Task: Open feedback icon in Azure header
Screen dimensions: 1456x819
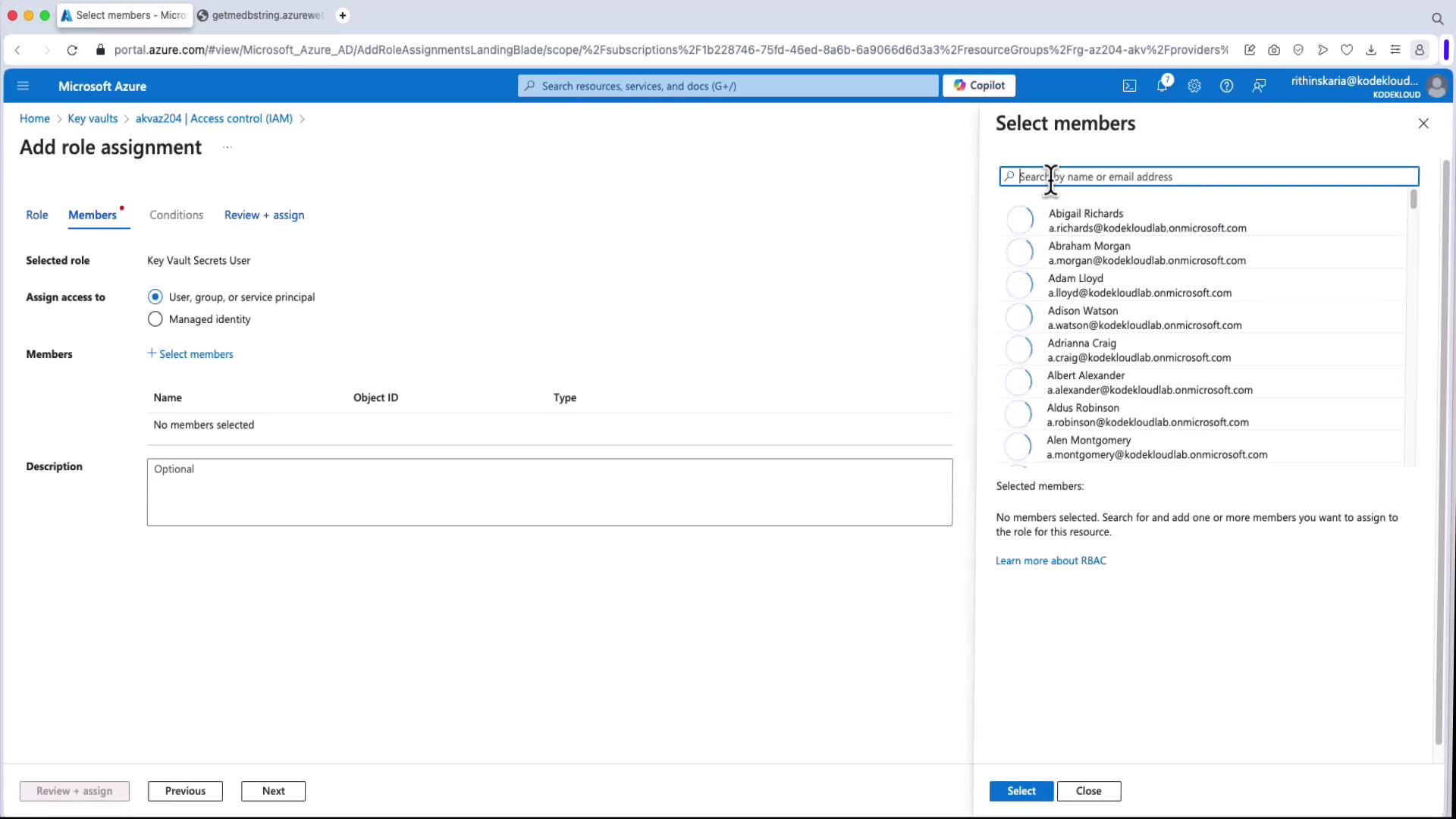Action: pos(1259,86)
